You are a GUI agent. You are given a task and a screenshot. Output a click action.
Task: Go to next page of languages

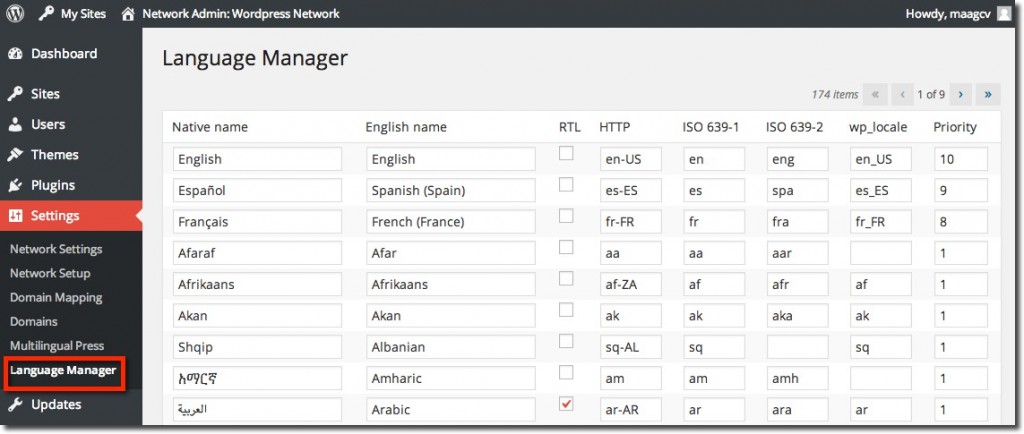[x=960, y=95]
